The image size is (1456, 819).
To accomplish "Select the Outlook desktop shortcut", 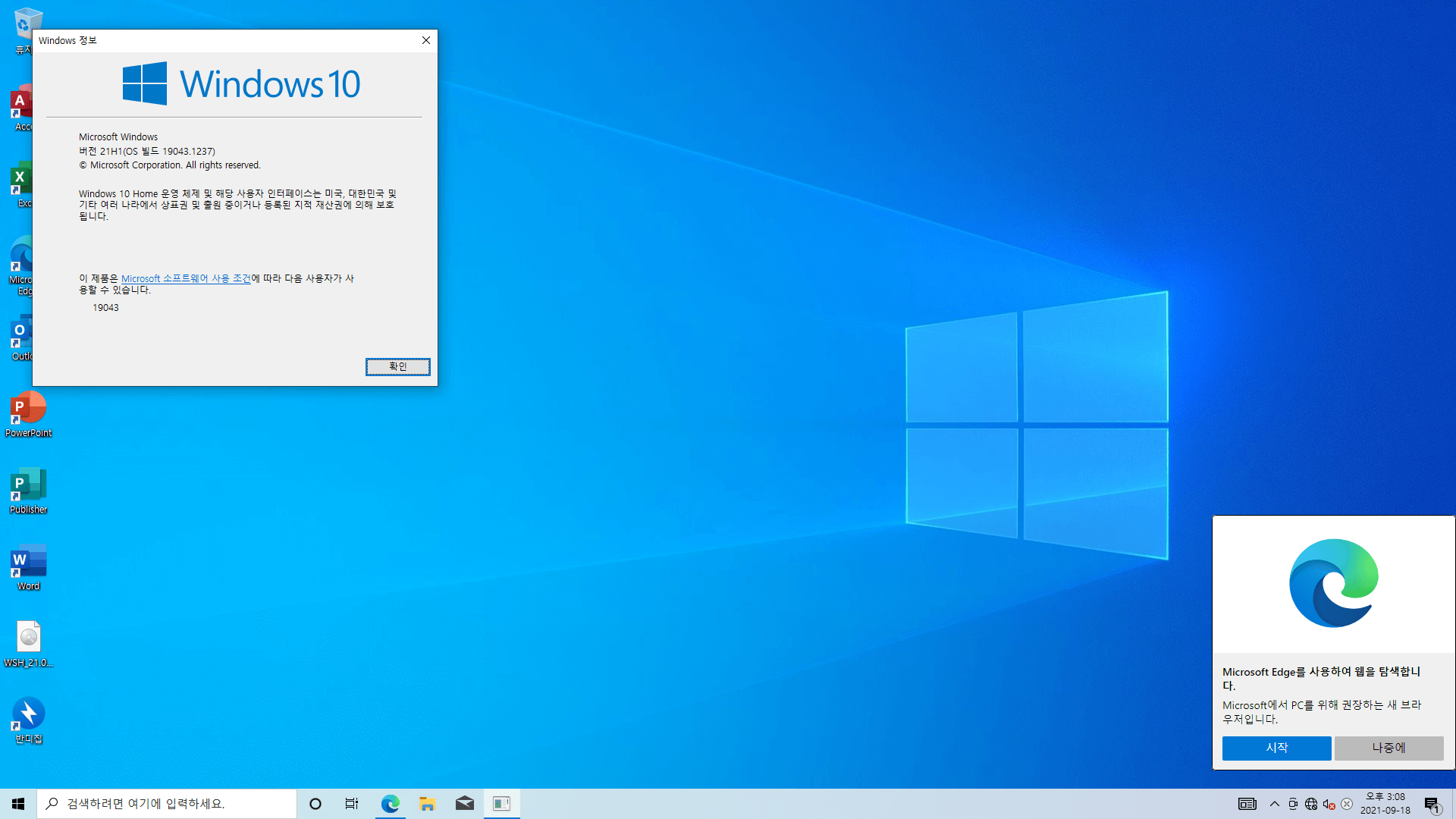I will (x=22, y=337).
